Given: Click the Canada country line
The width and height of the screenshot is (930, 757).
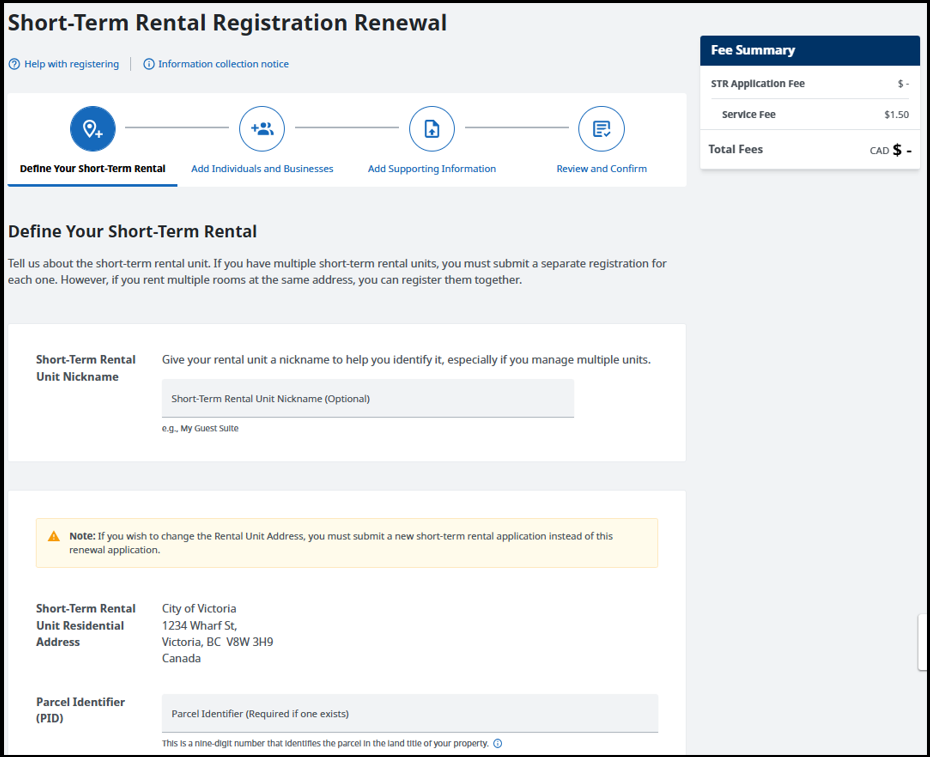Looking at the screenshot, I should (x=181, y=659).
